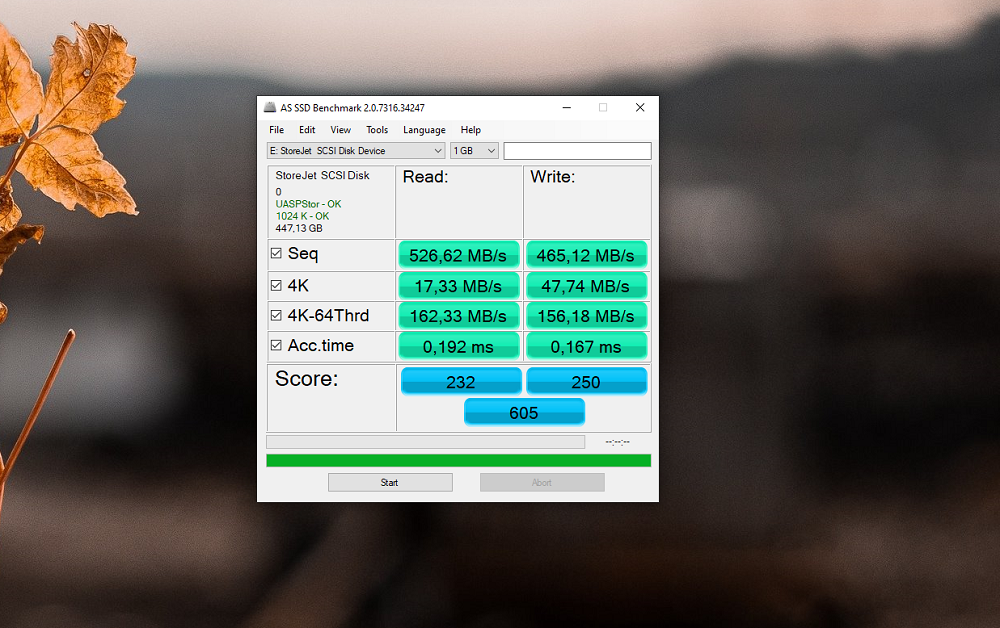Screen dimensions: 1000x628
Task: Toggle the Acc.time test checkbox
Action: pos(276,346)
